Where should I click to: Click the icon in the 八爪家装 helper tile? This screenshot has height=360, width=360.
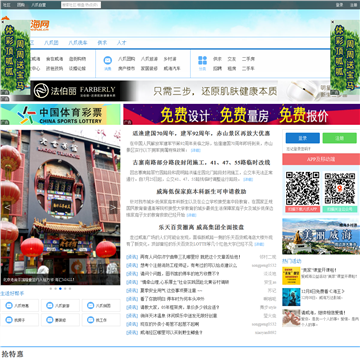50,305
